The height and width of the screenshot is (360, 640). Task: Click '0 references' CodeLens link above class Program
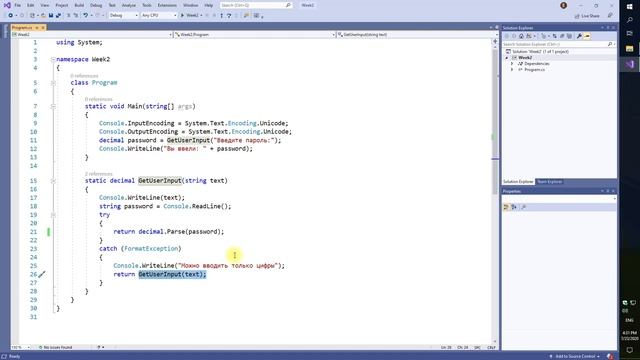pos(84,76)
